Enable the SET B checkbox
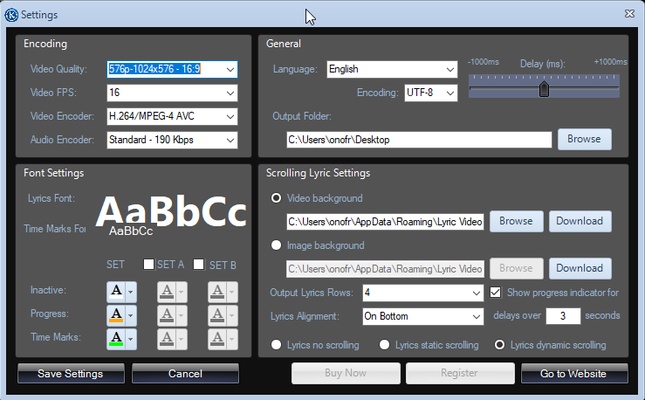Screen dimensions: 645x400 click(199, 264)
